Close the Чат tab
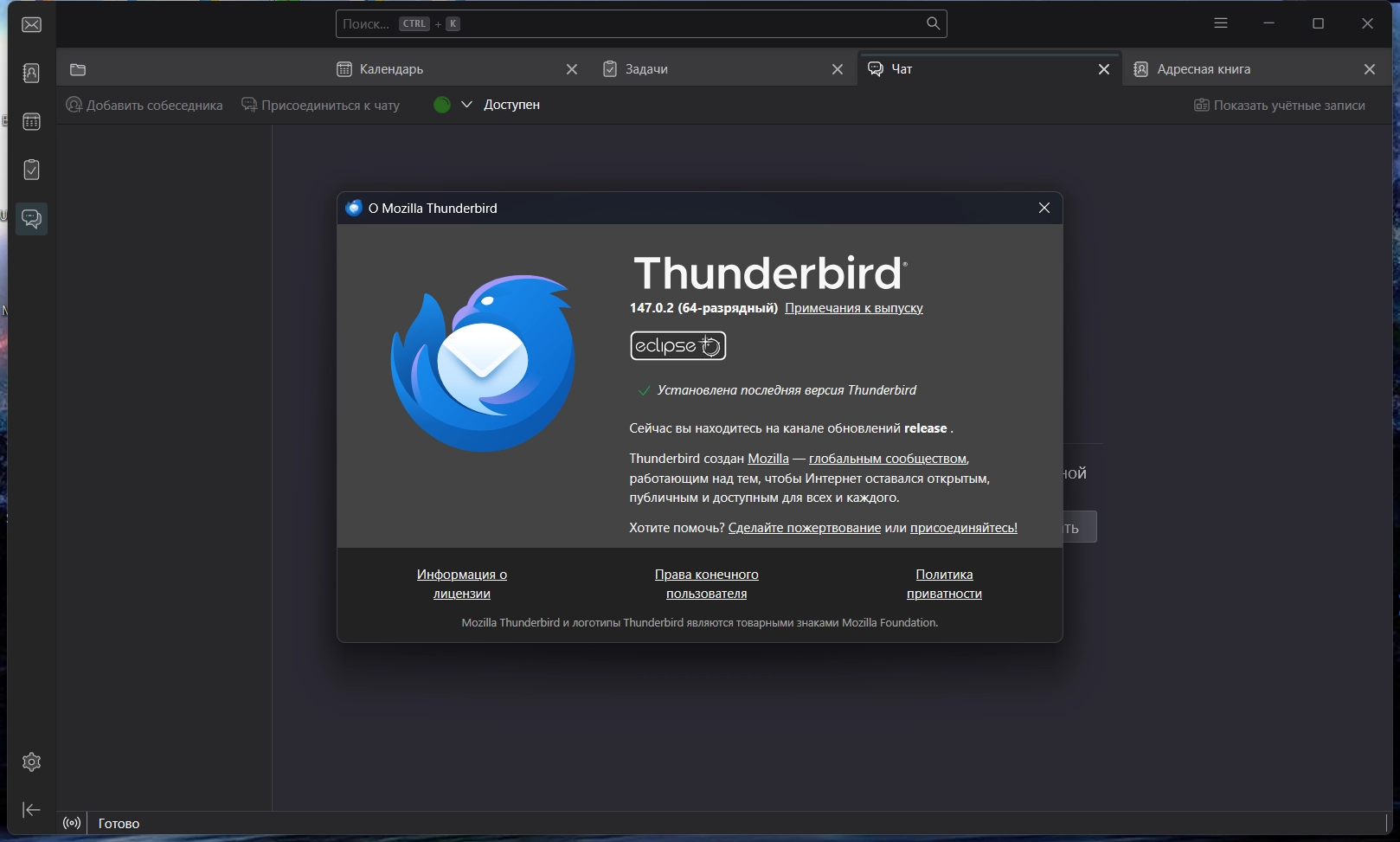This screenshot has width=1400, height=842. point(1104,69)
